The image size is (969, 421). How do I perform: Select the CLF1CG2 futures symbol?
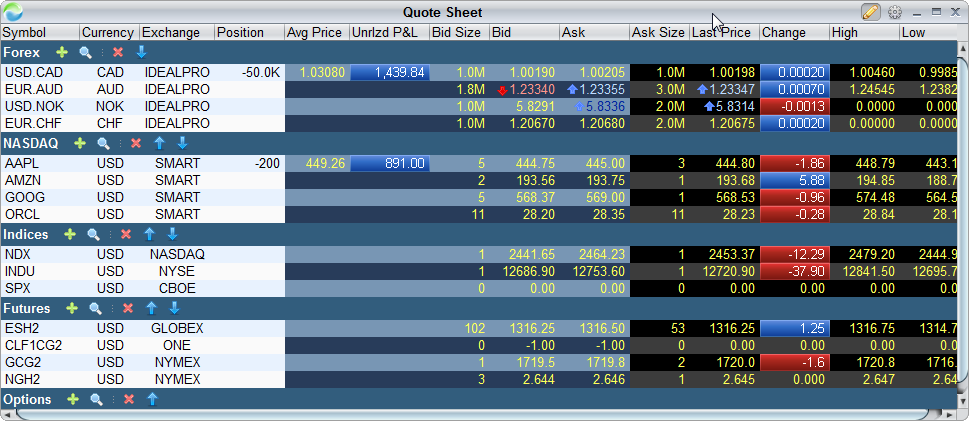[33, 345]
